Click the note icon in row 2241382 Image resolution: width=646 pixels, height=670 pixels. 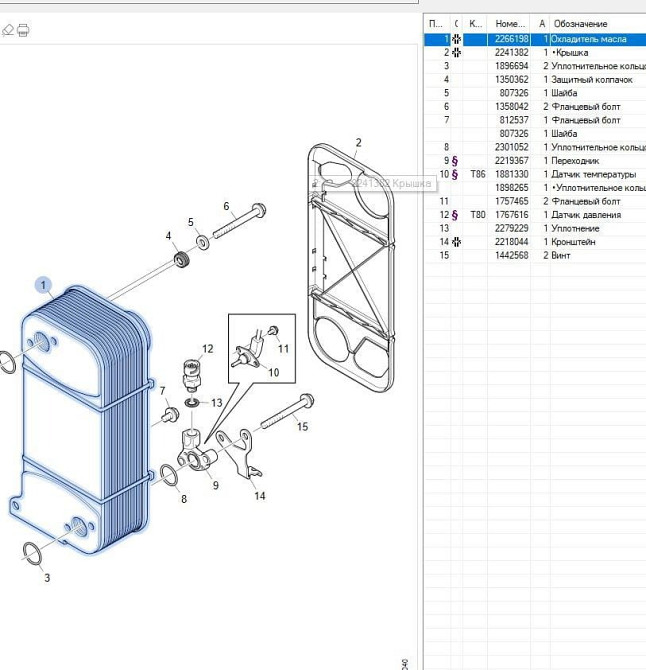[x=456, y=53]
